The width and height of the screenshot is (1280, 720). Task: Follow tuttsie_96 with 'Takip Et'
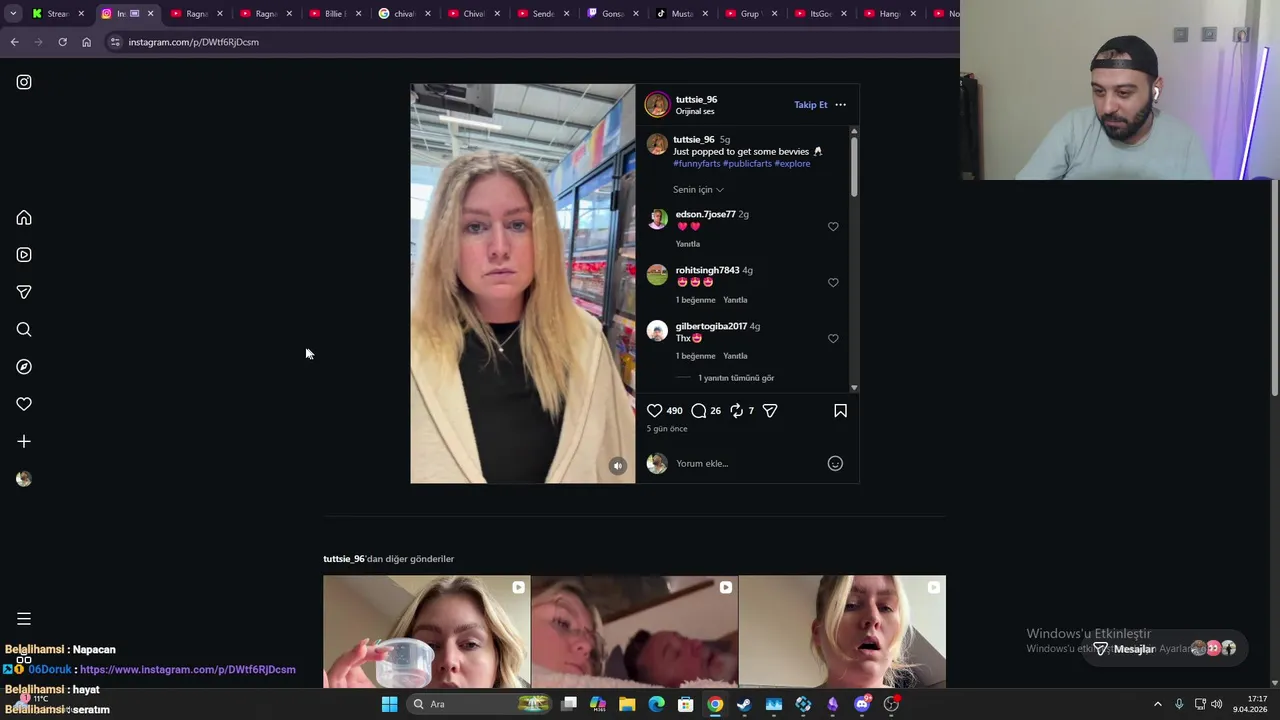coord(811,105)
